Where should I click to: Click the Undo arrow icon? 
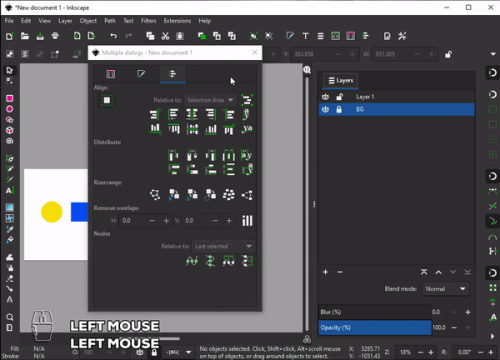(114, 36)
